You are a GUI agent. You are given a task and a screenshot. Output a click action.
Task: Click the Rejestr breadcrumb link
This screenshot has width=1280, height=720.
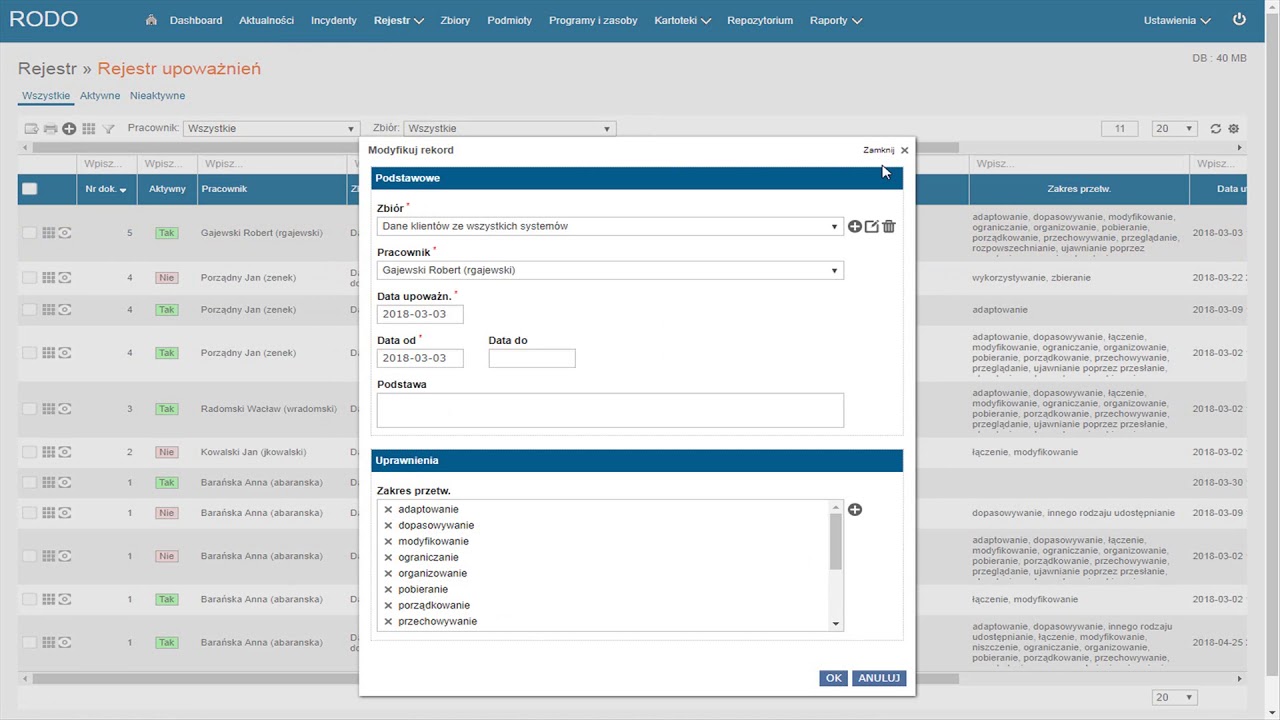pyautogui.click(x=47, y=69)
